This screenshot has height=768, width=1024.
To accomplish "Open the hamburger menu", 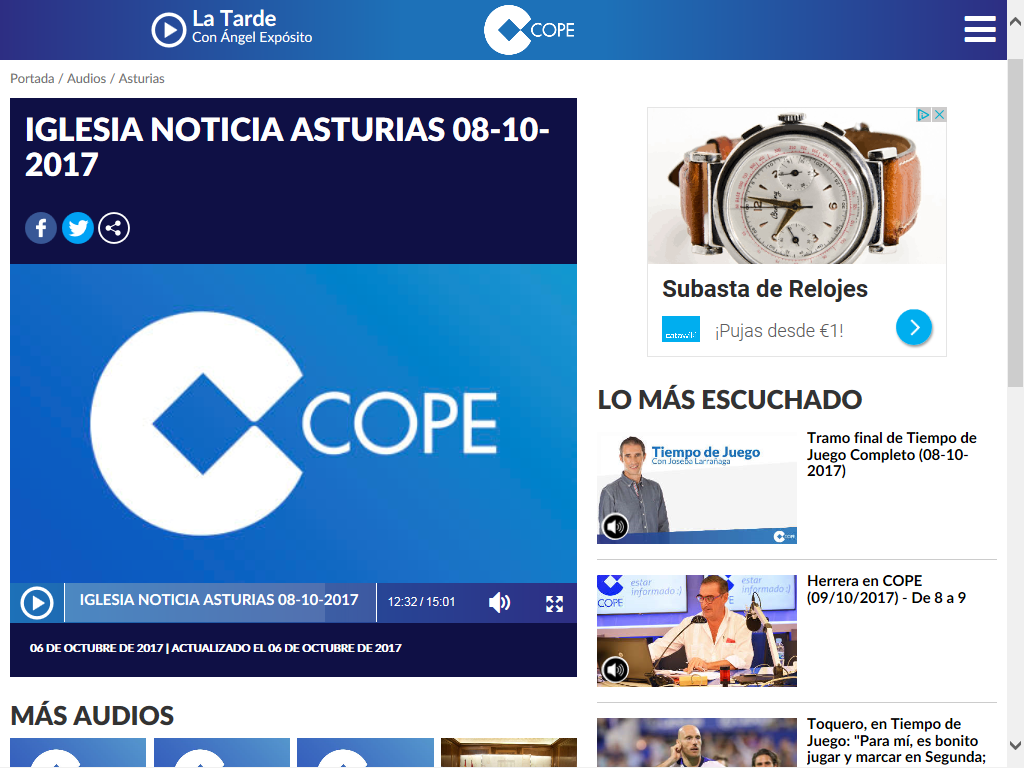I will (980, 29).
